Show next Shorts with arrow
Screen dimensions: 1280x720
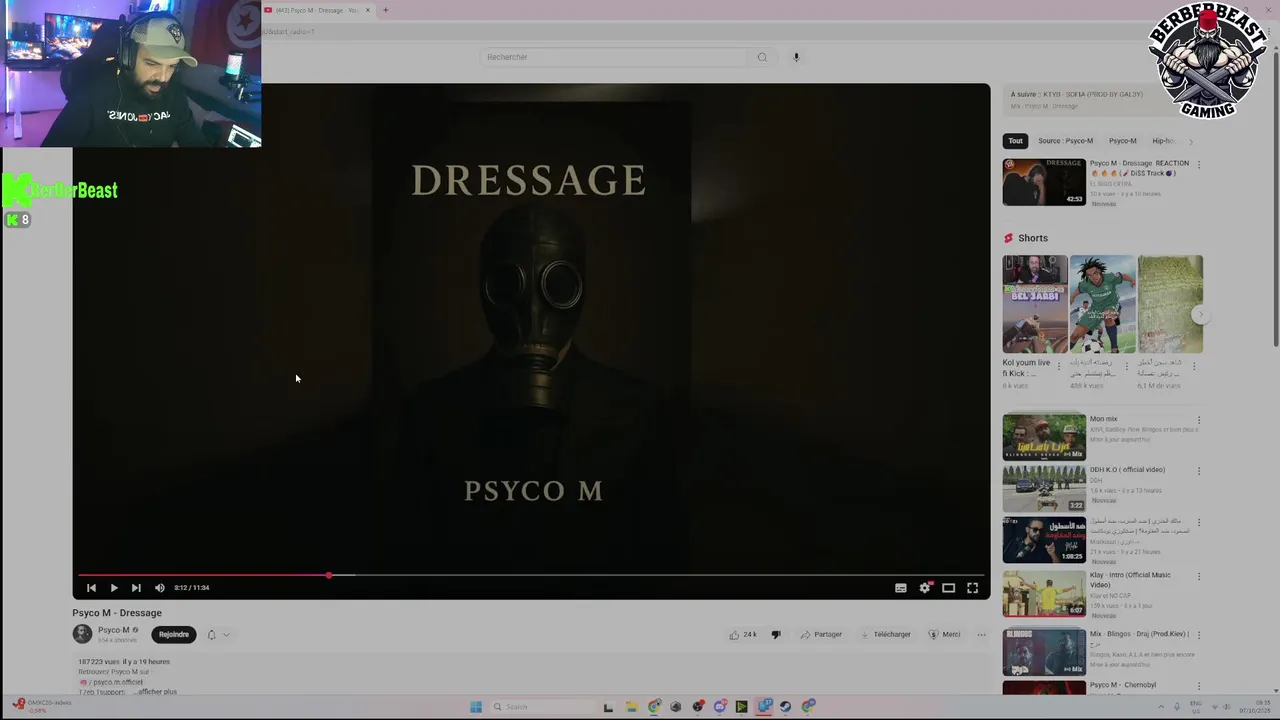[x=1201, y=315]
